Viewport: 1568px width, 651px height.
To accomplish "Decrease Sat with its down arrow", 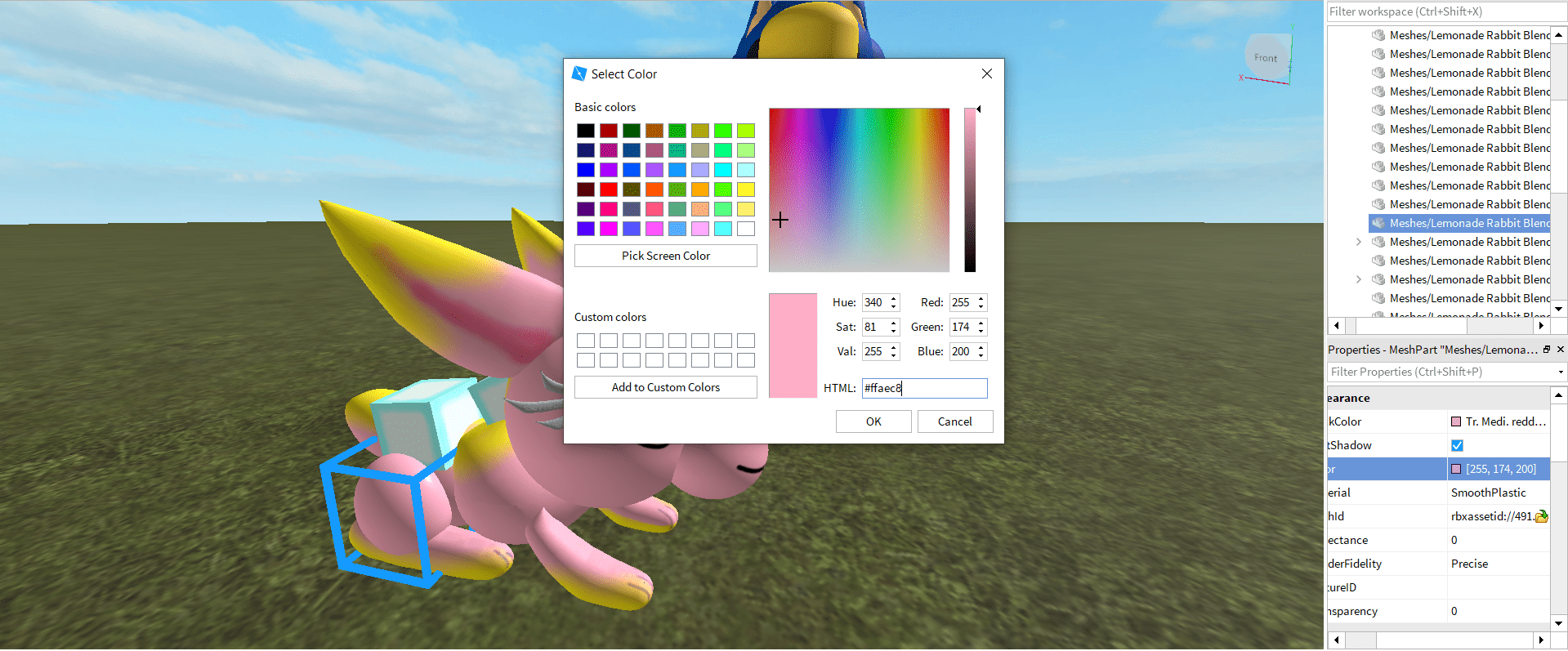I will click(894, 332).
